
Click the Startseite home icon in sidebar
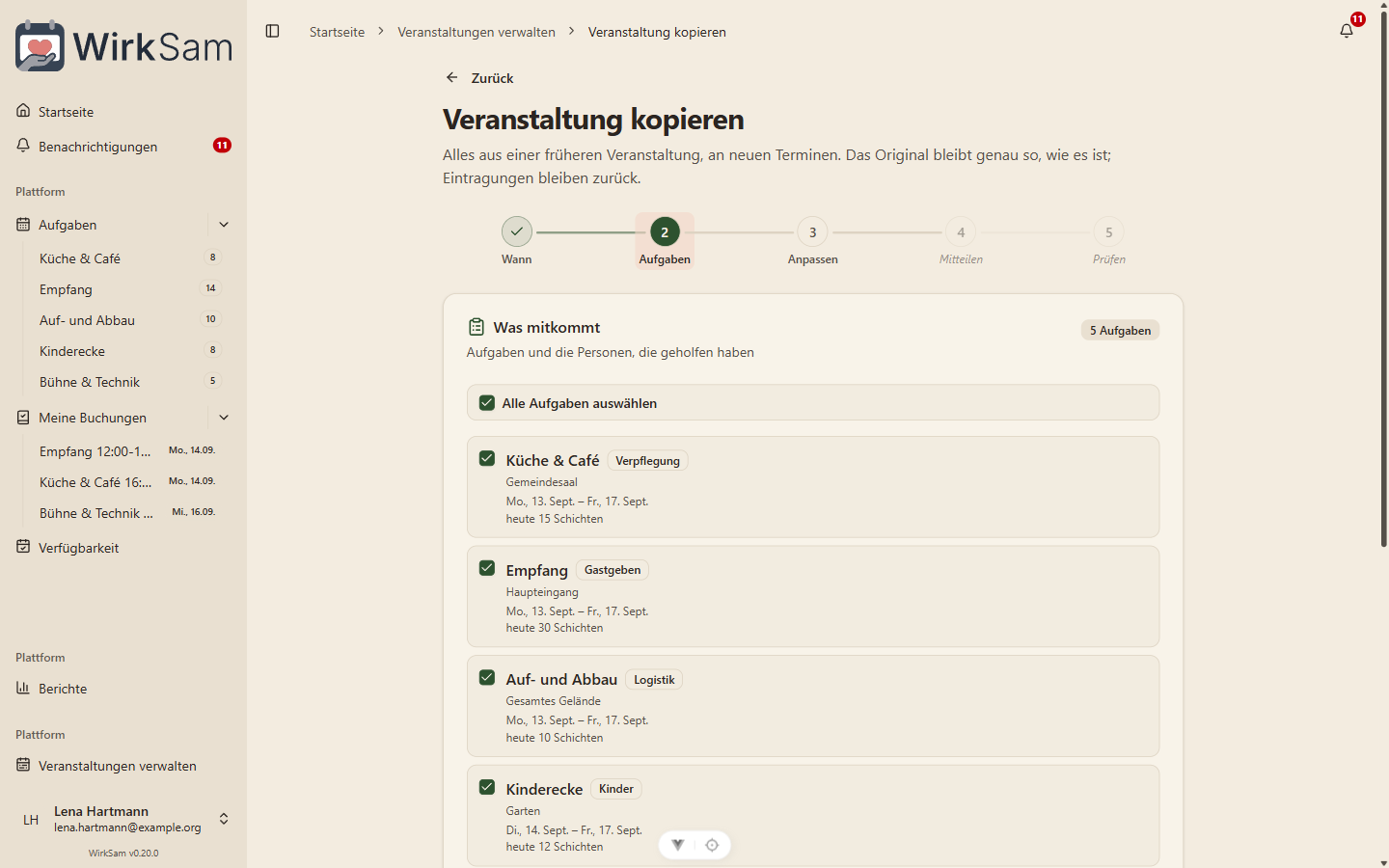pos(23,111)
